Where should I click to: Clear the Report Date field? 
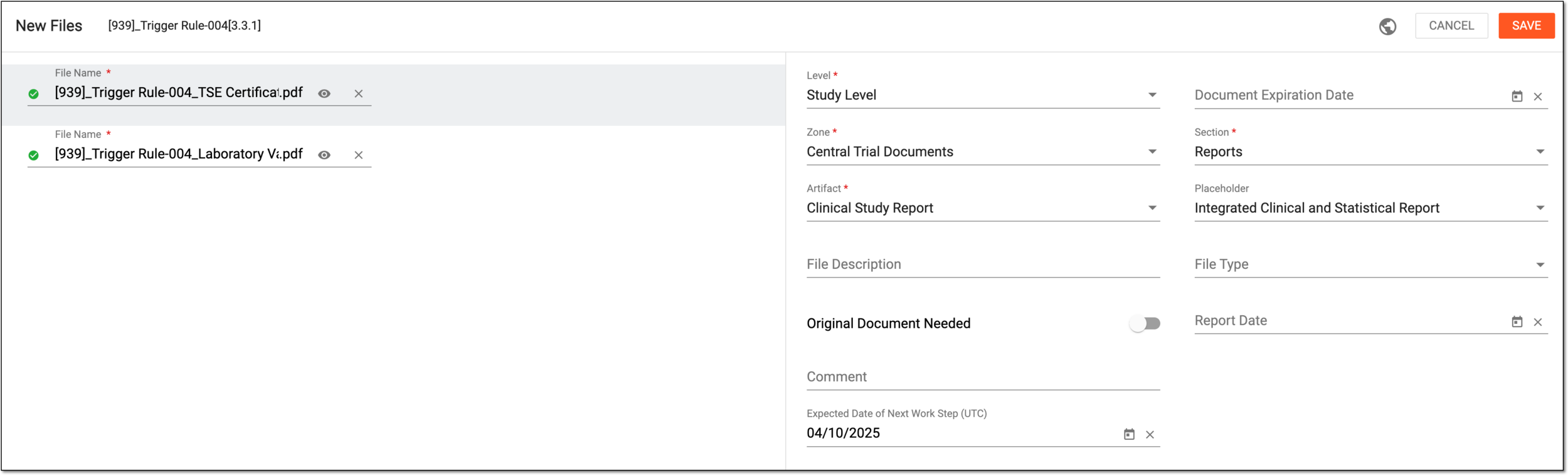tap(1538, 322)
